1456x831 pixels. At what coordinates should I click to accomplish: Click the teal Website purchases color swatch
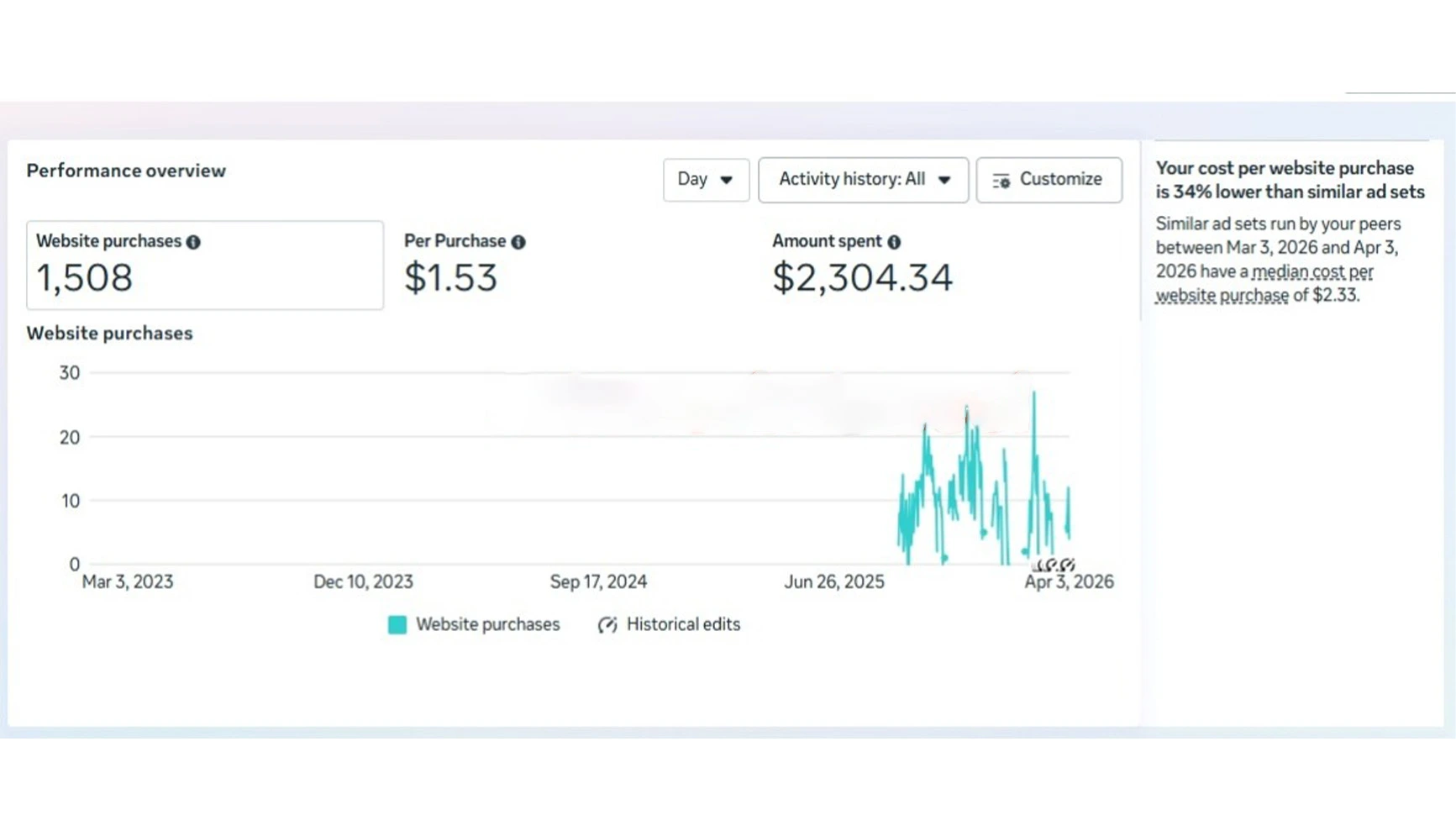click(397, 625)
